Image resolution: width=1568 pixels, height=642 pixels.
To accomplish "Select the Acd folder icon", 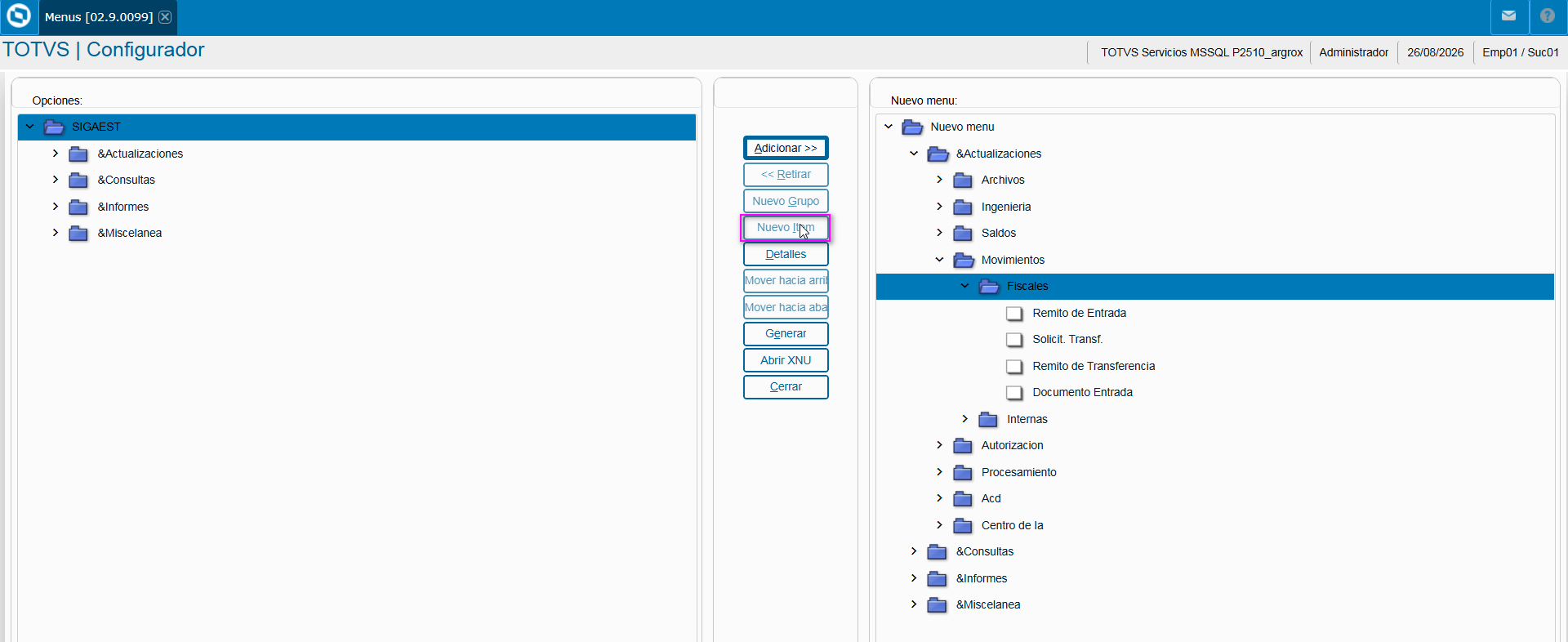I will (x=963, y=498).
